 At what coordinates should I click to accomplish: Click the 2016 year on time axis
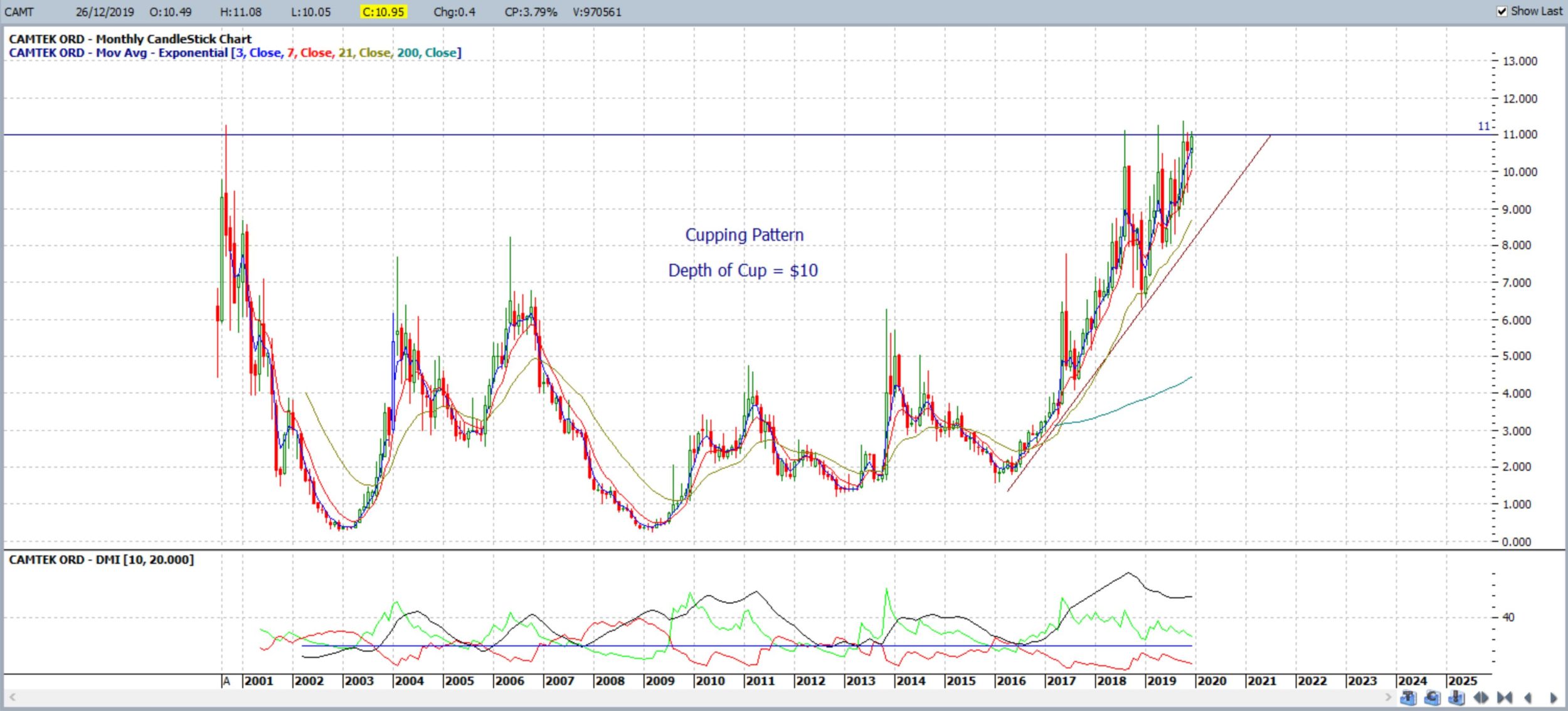pyautogui.click(x=1011, y=681)
